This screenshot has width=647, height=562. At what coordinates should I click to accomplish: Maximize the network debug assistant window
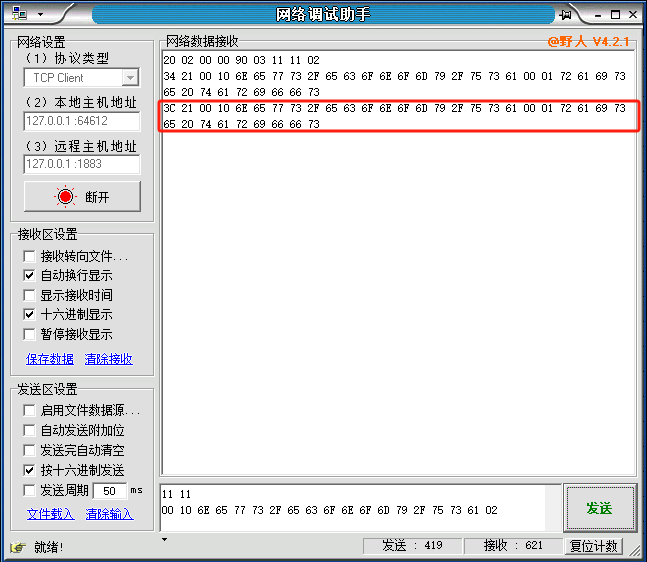[x=615, y=15]
